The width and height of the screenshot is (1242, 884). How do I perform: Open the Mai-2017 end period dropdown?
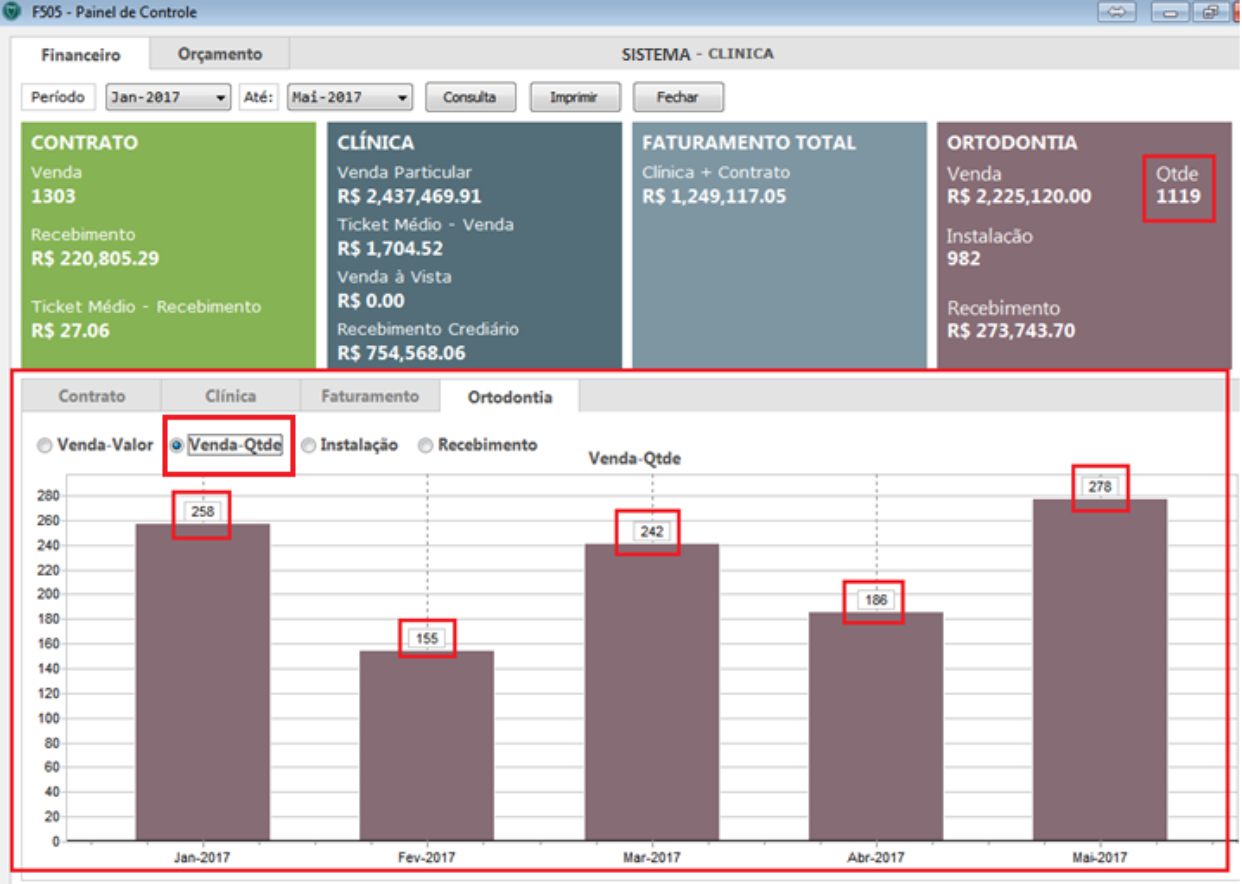click(350, 97)
